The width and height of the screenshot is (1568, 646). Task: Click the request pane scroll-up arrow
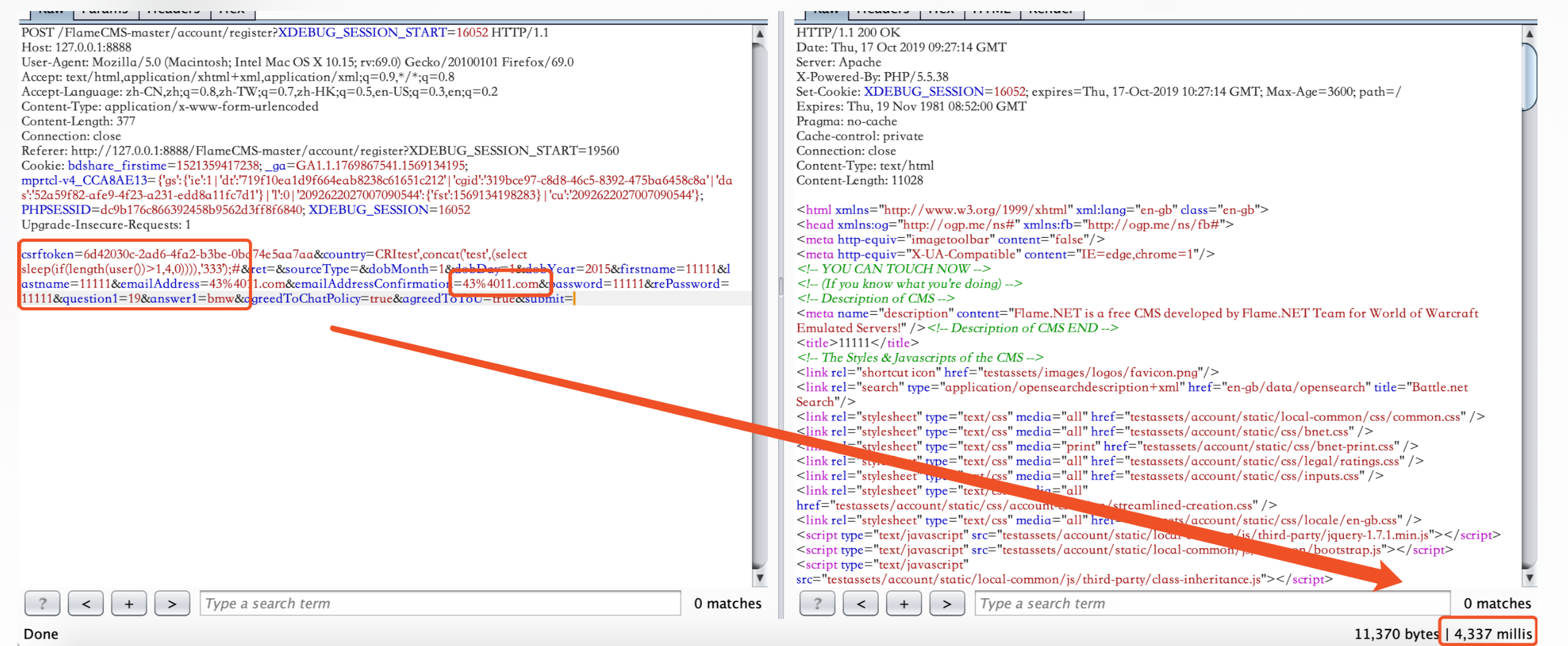tap(760, 34)
